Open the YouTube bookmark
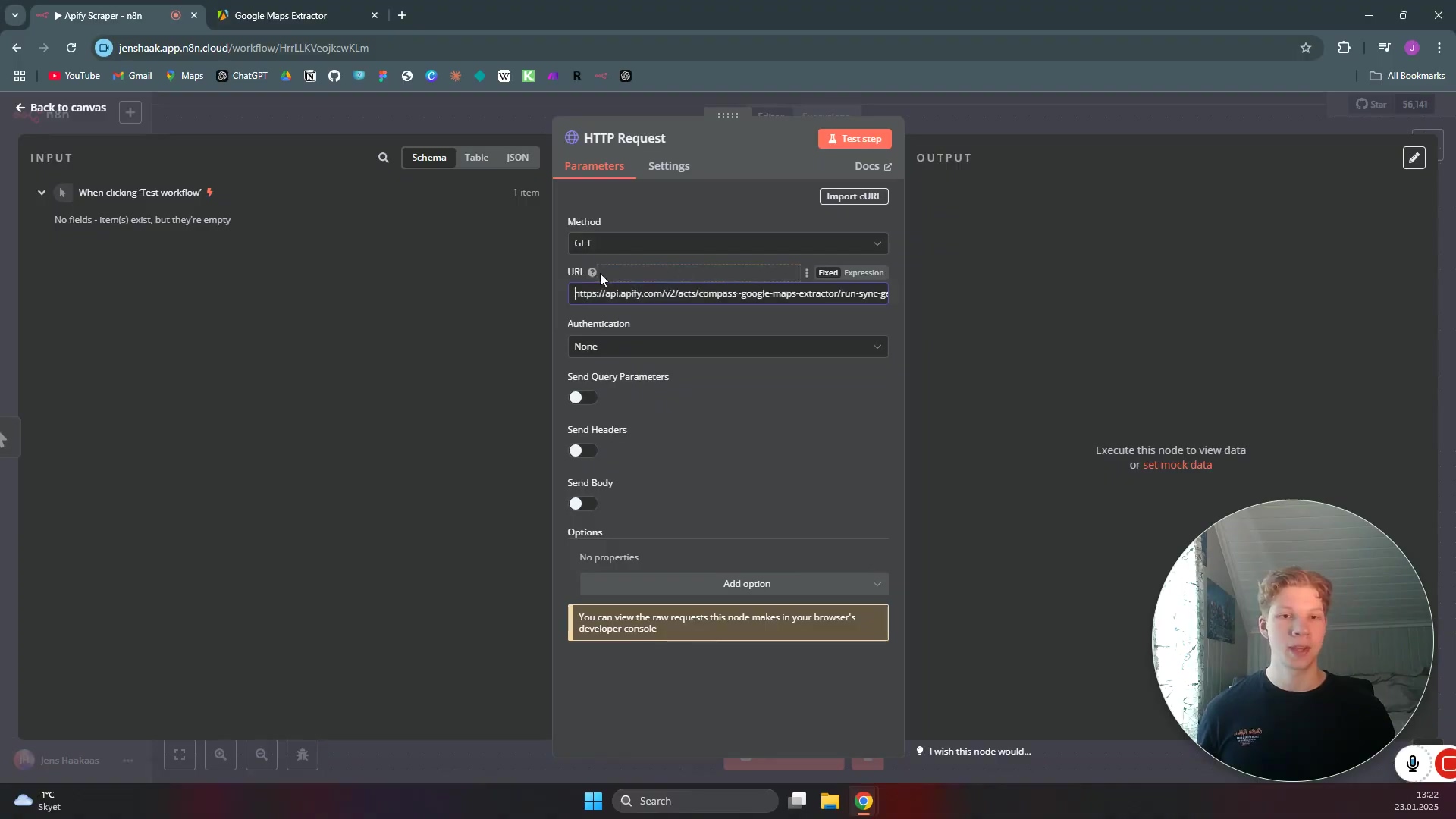 tap(74, 76)
